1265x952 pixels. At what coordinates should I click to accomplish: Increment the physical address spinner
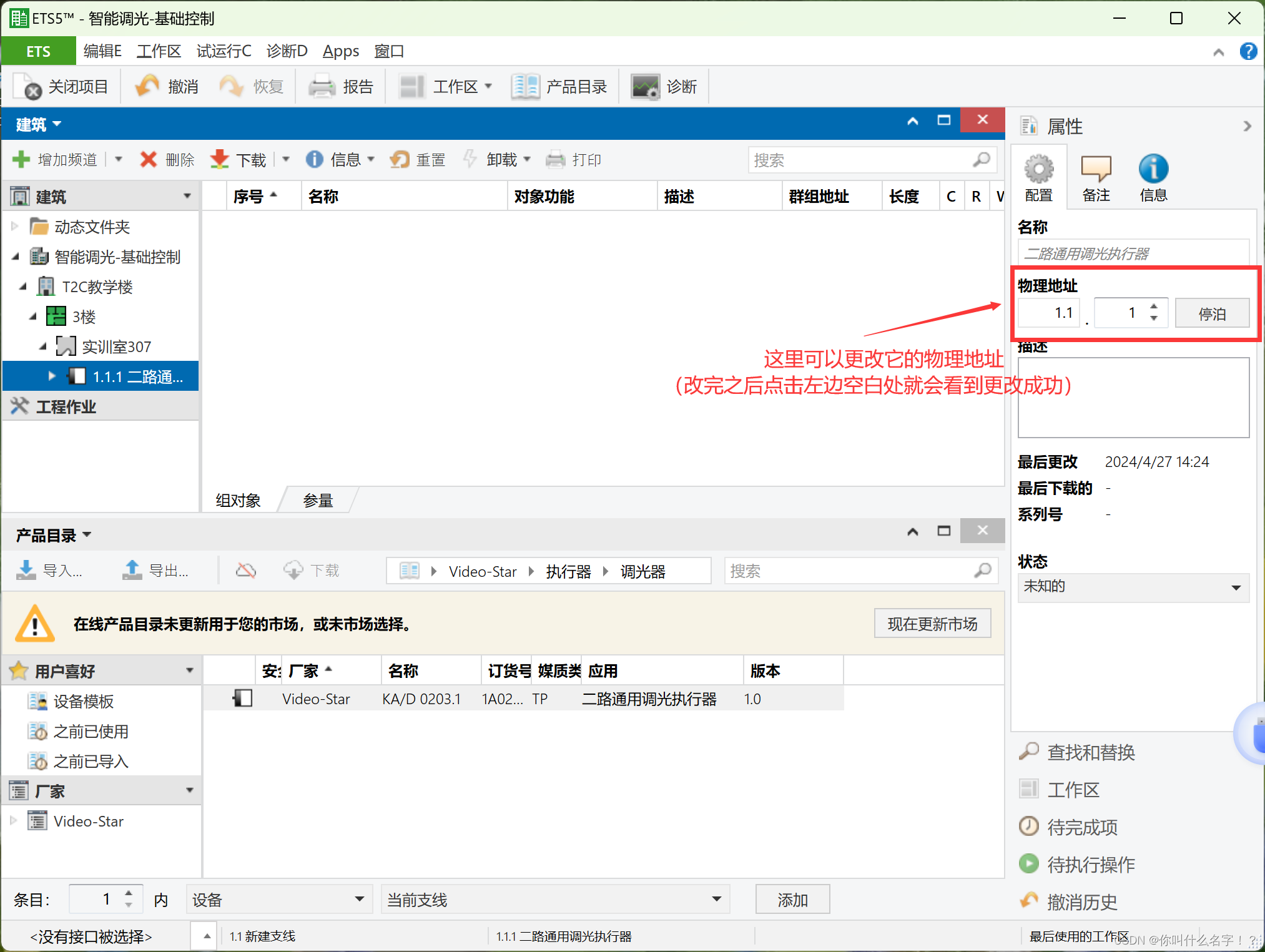coord(1154,307)
